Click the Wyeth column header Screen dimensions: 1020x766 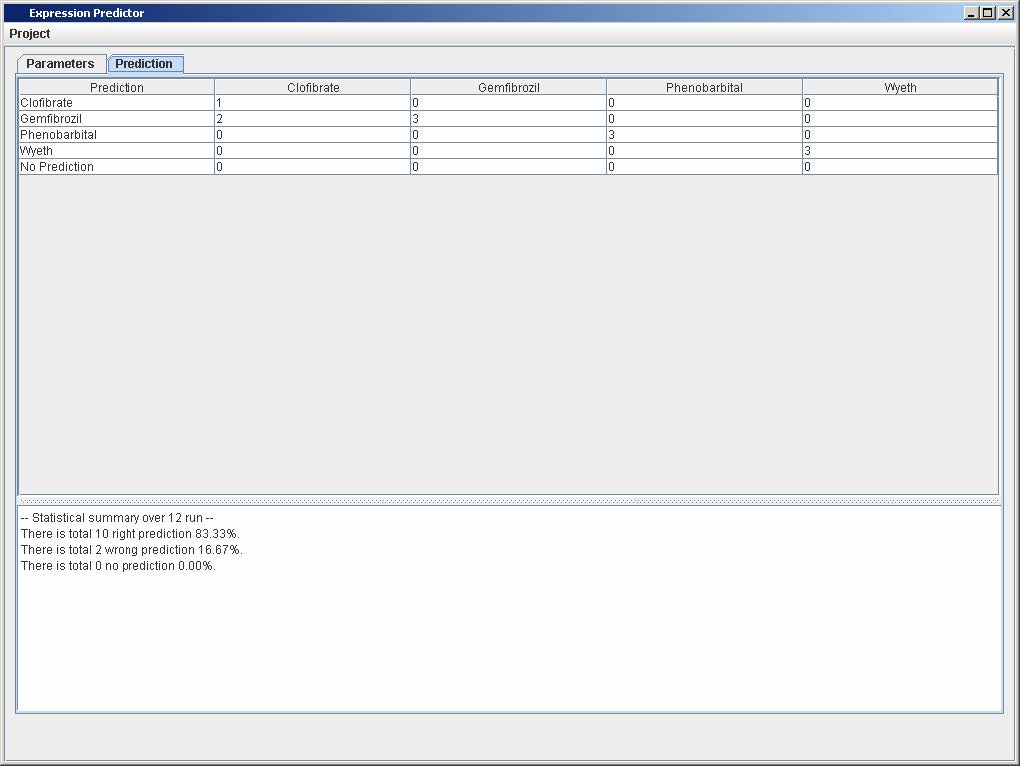pyautogui.click(x=900, y=87)
